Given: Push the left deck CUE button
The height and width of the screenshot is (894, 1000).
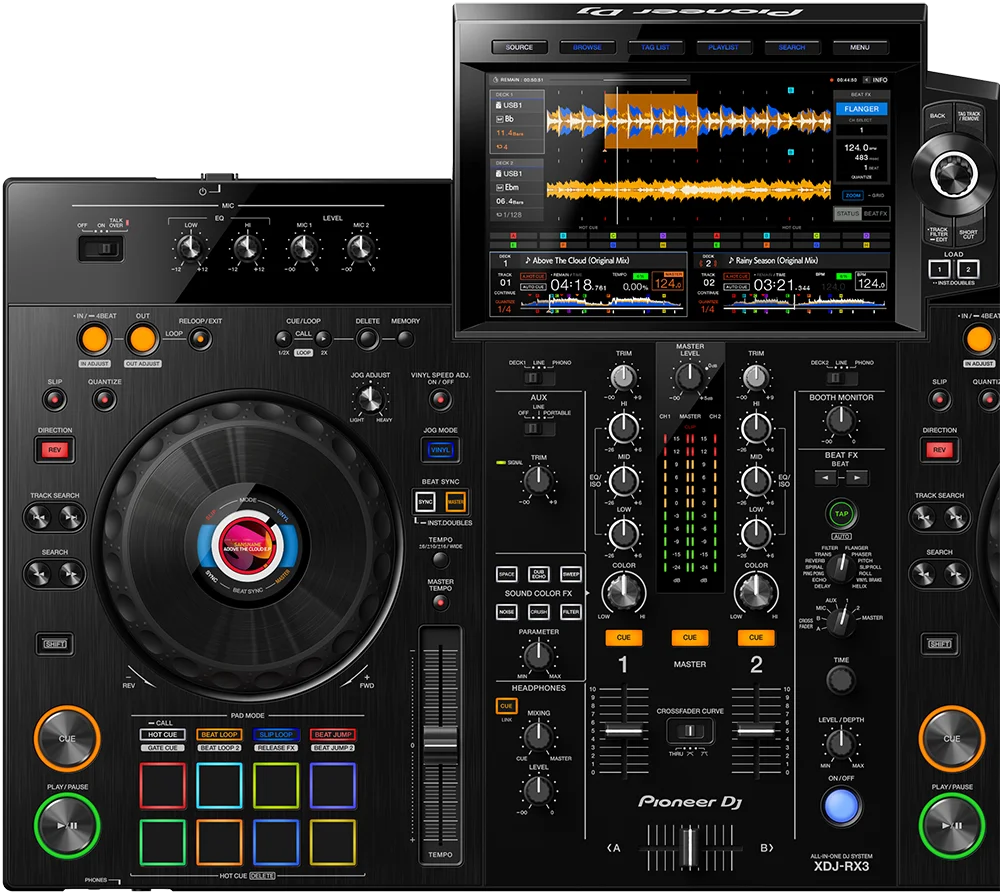Looking at the screenshot, I should 67,738.
